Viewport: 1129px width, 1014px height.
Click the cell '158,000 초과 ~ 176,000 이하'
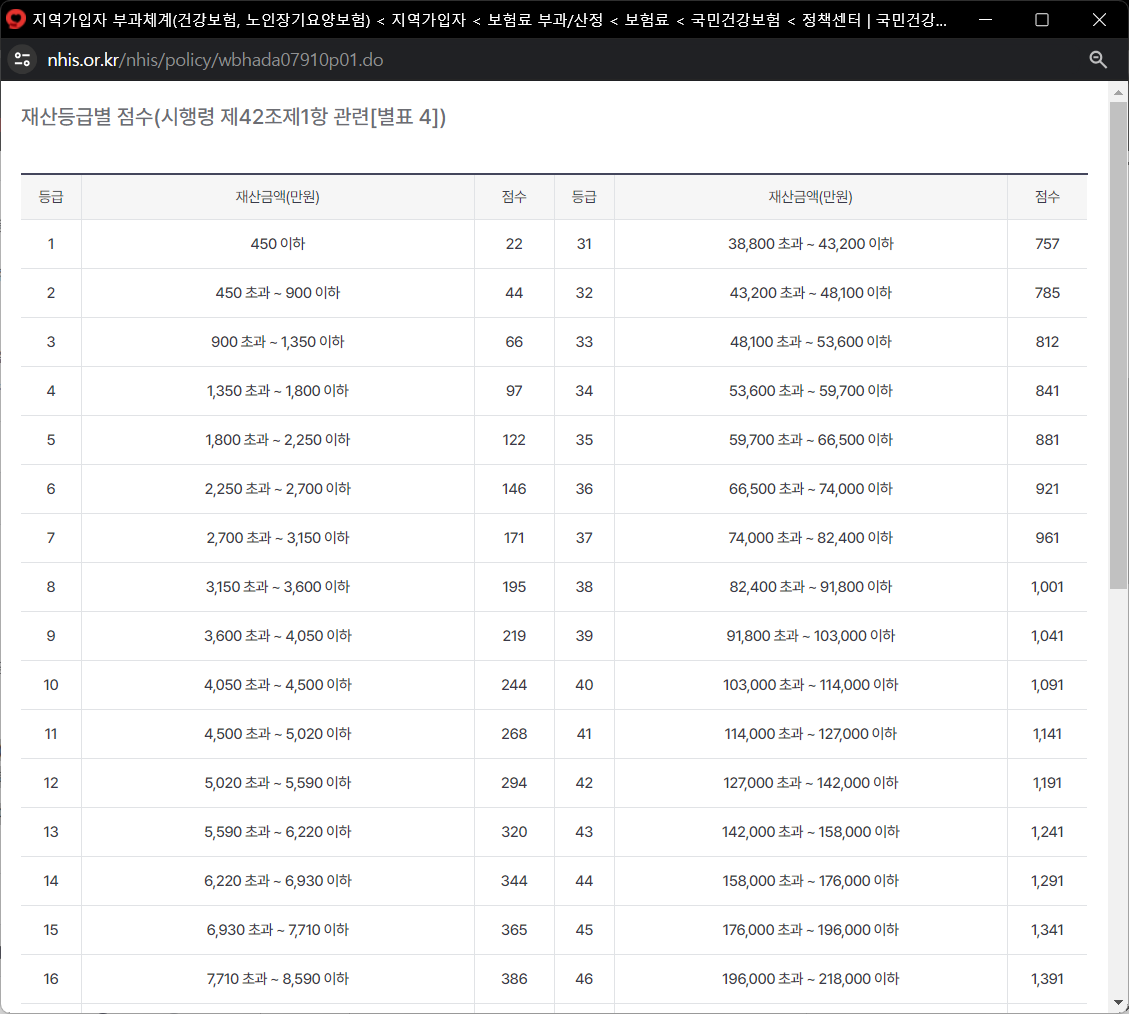(811, 881)
